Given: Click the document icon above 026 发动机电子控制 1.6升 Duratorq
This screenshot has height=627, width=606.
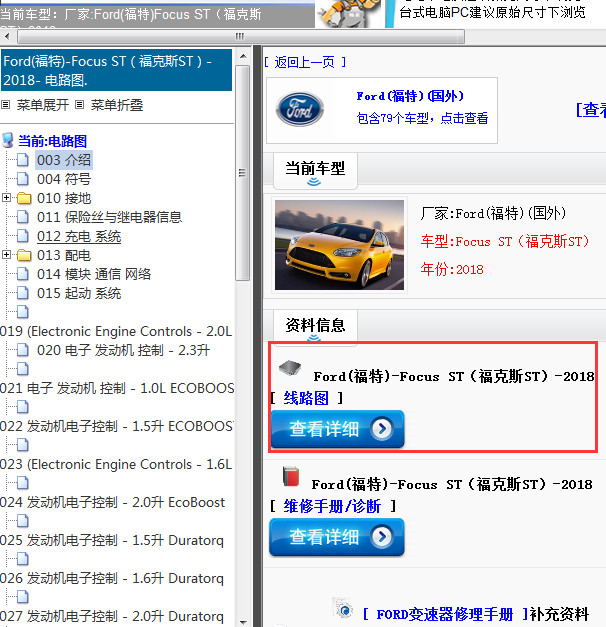Looking at the screenshot, I should pos(23,559).
